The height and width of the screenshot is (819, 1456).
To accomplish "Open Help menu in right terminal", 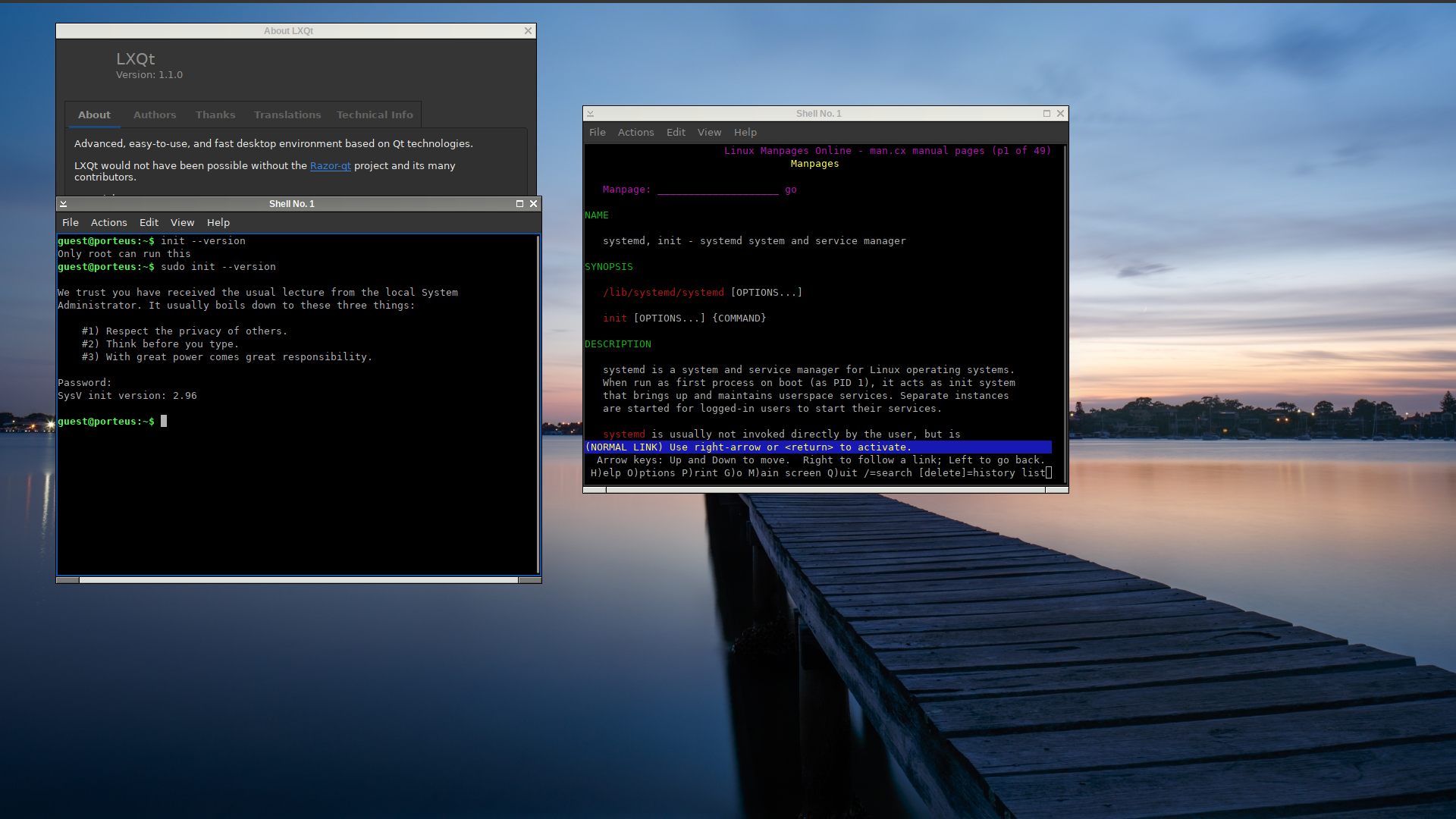I will click(745, 132).
